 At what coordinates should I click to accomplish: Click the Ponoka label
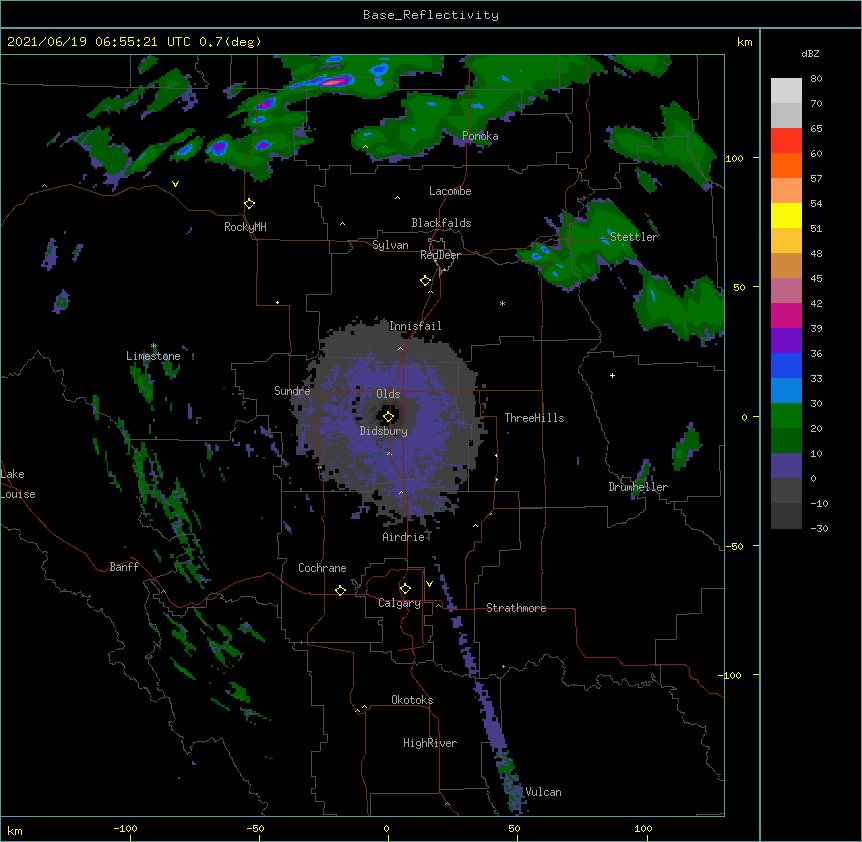pos(480,136)
